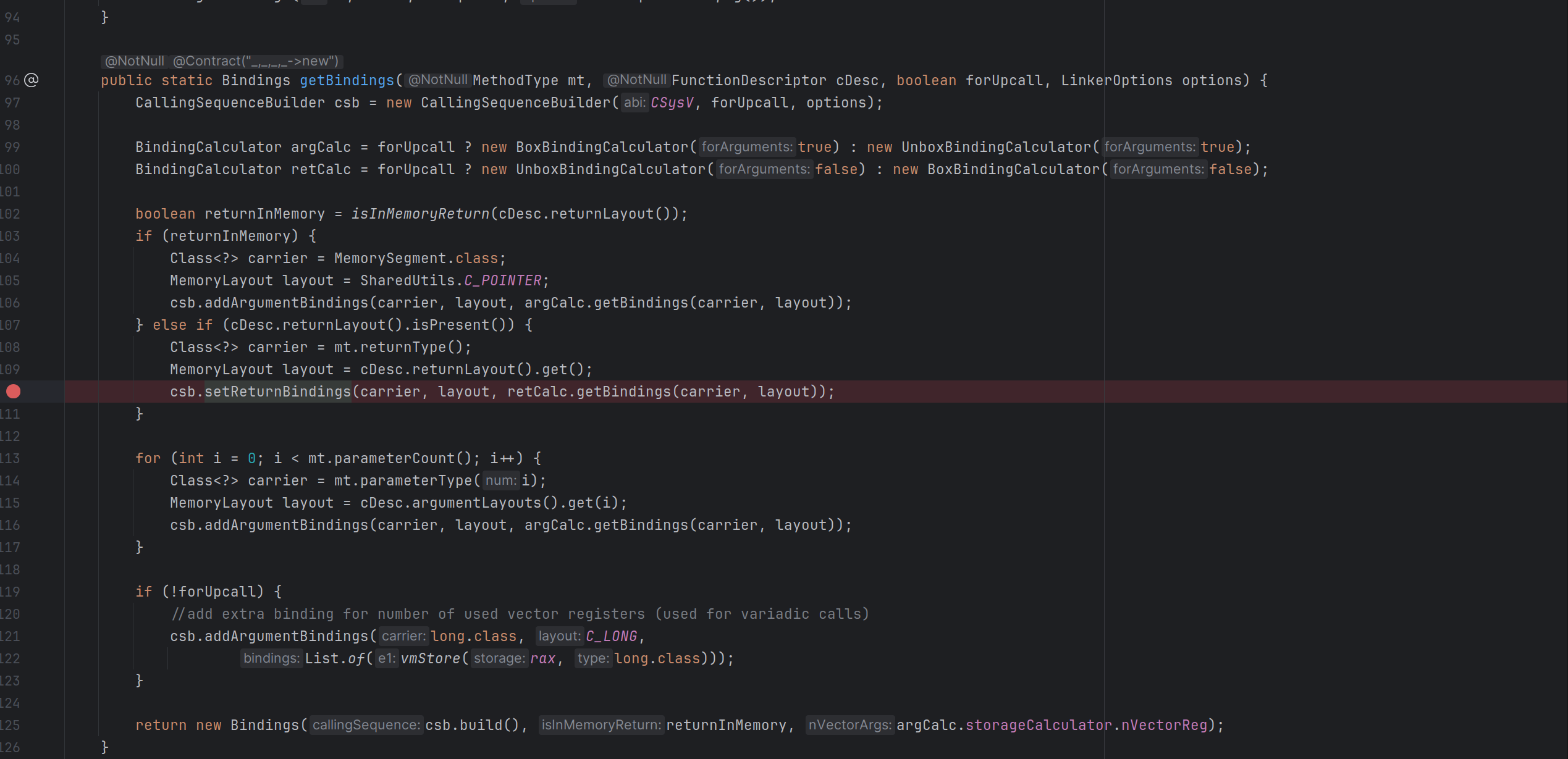Click the 'carrier:' parameter hint before long.class
The height and width of the screenshot is (759, 1568).
(403, 636)
